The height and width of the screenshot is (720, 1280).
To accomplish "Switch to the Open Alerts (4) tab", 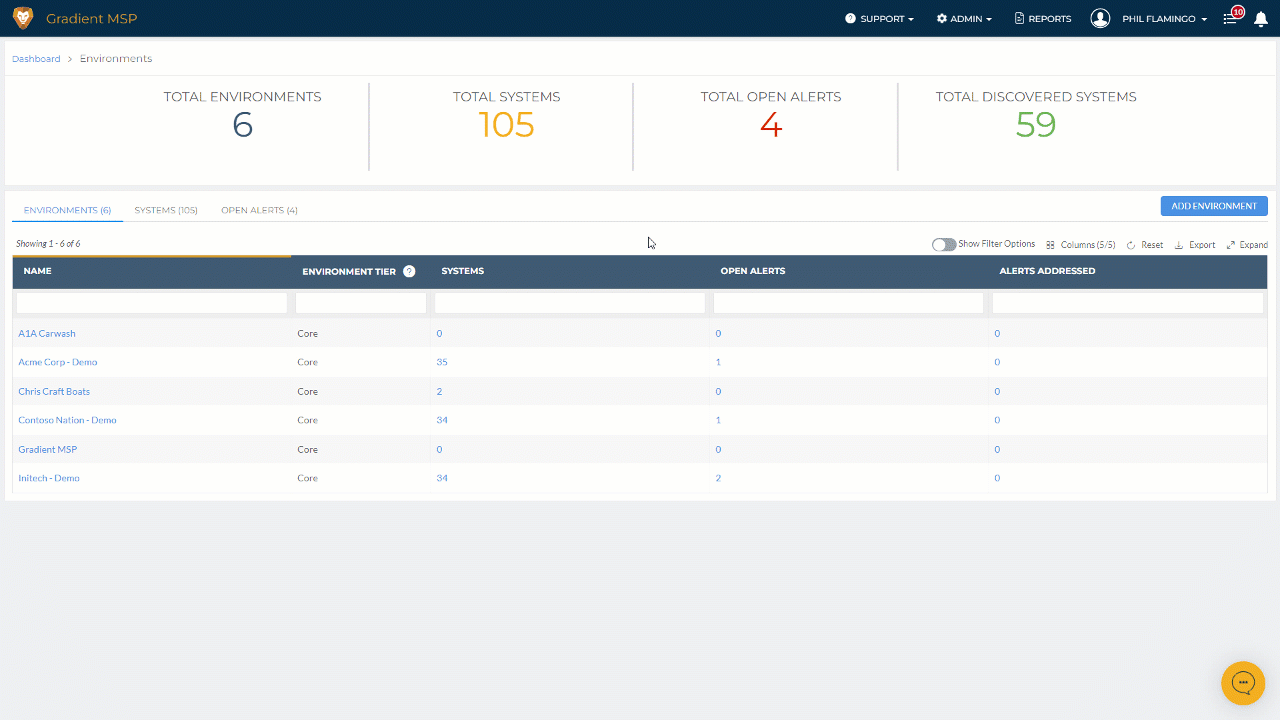I will pyautogui.click(x=259, y=210).
